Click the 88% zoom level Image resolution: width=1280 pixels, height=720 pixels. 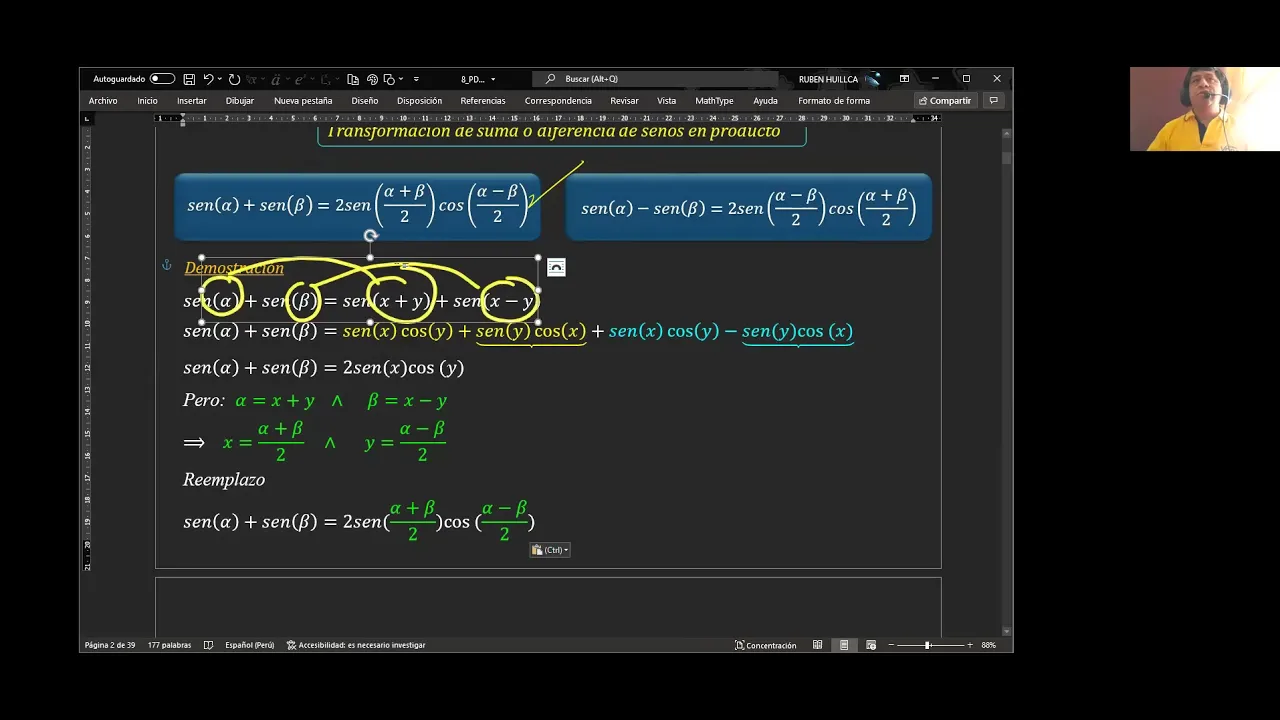(989, 645)
